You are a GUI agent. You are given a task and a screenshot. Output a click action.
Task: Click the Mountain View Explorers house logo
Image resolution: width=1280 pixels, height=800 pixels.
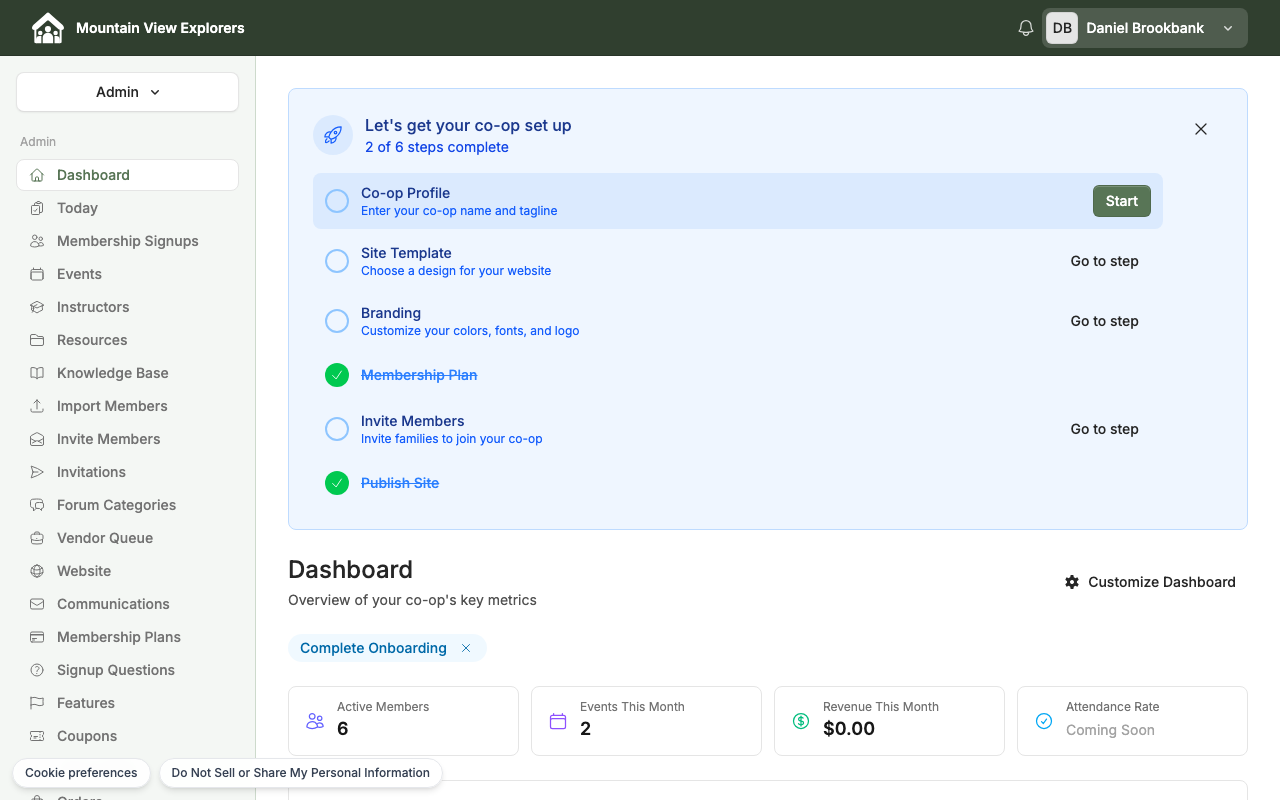coord(47,28)
